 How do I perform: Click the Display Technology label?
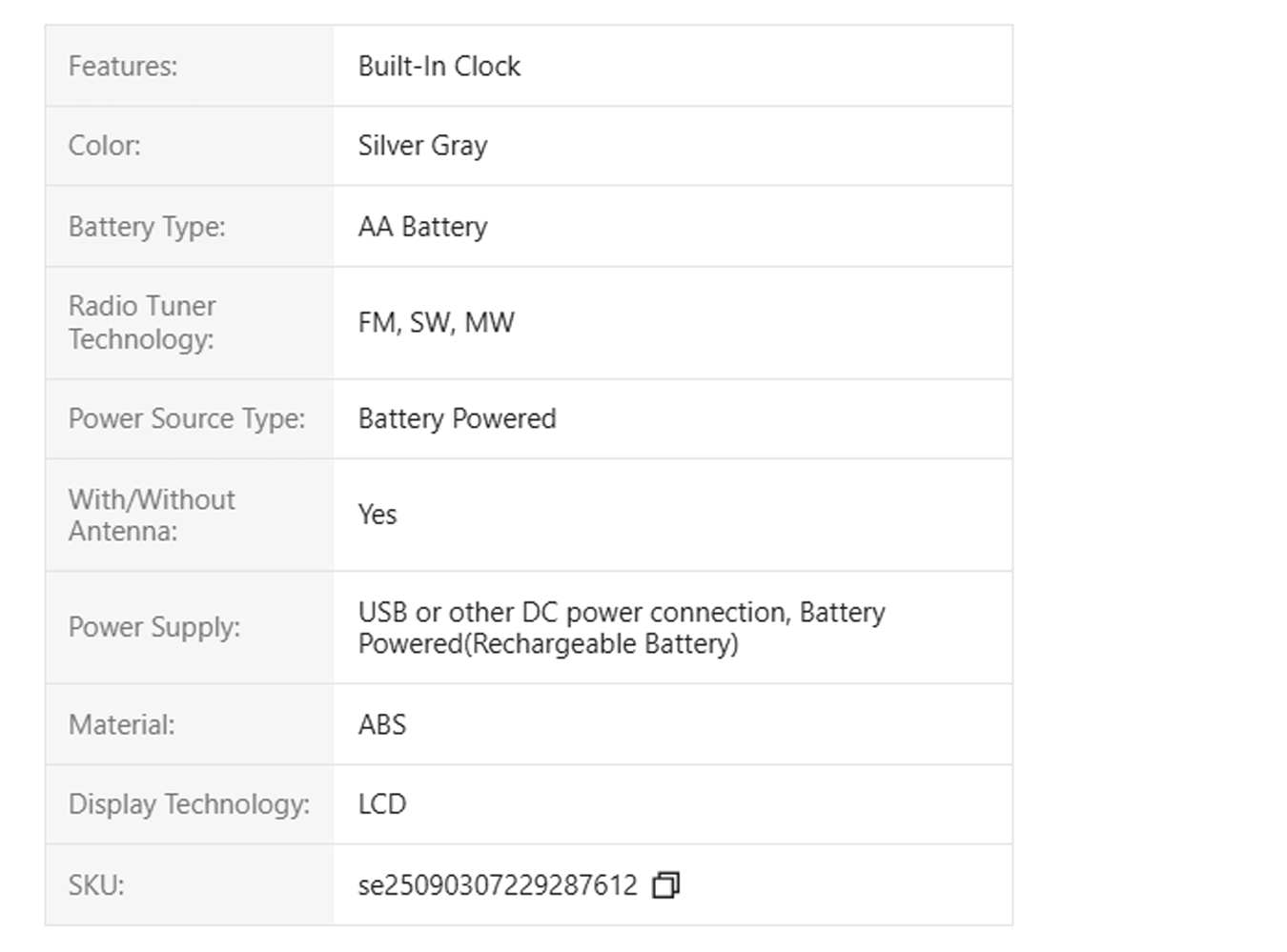coord(189,804)
